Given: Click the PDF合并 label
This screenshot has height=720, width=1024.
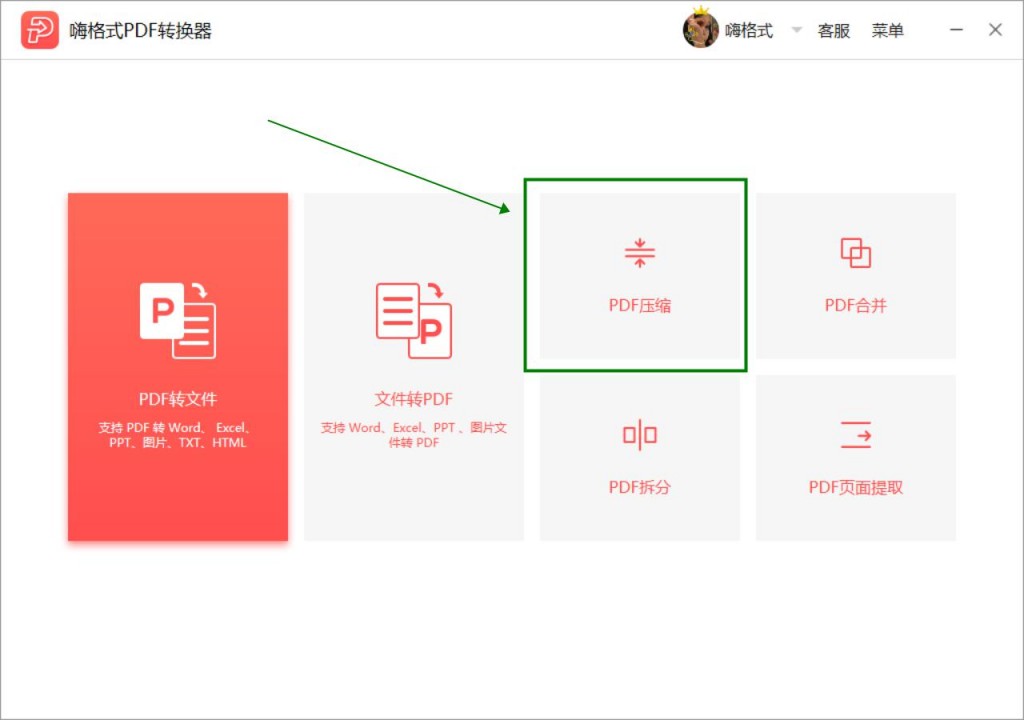Looking at the screenshot, I should click(856, 305).
